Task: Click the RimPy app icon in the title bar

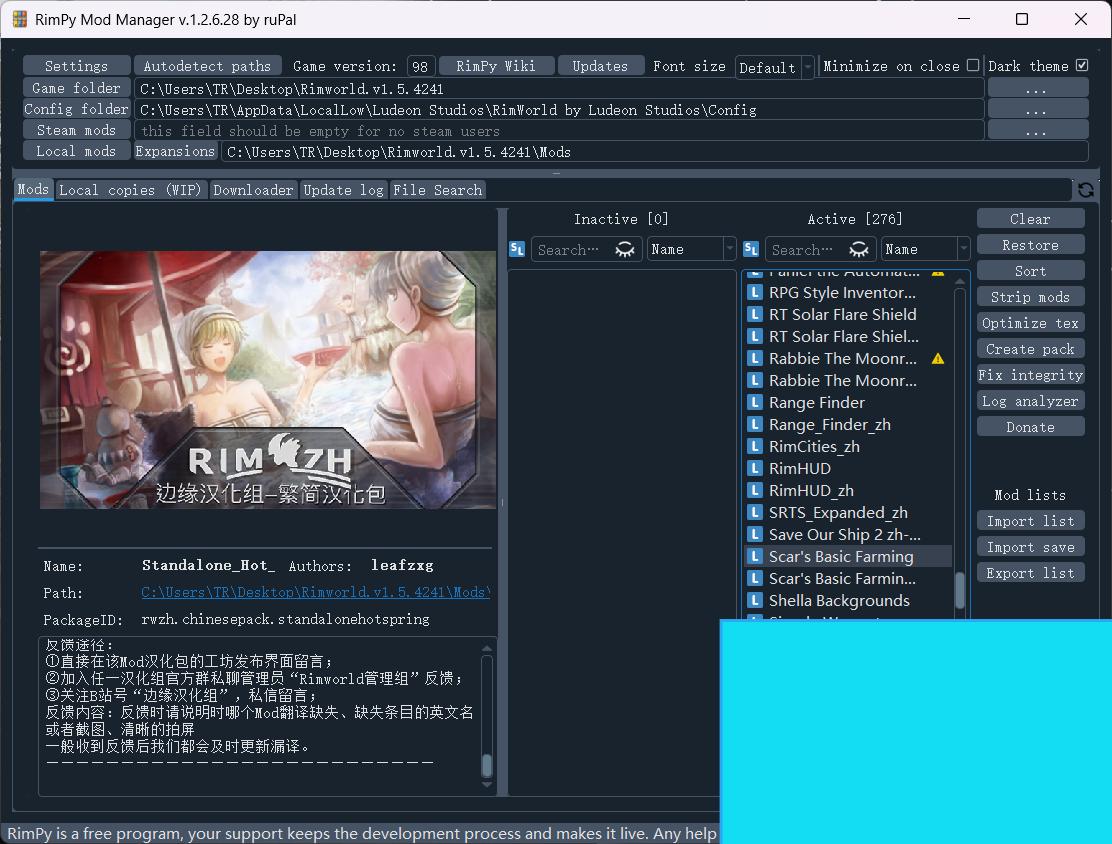Action: (20, 19)
